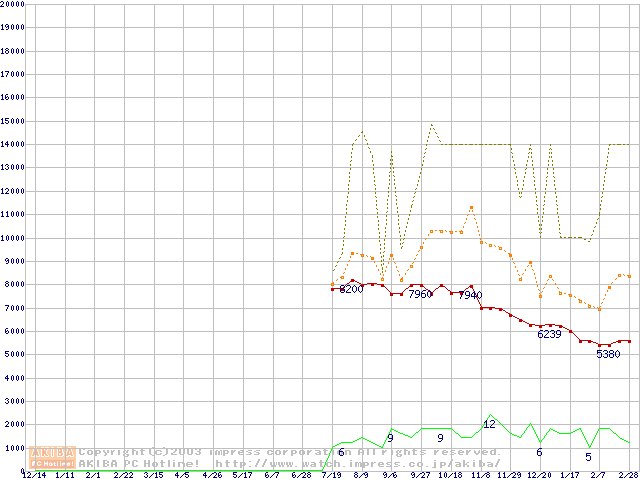Click the 20000 value on y-axis

pos(13,4)
